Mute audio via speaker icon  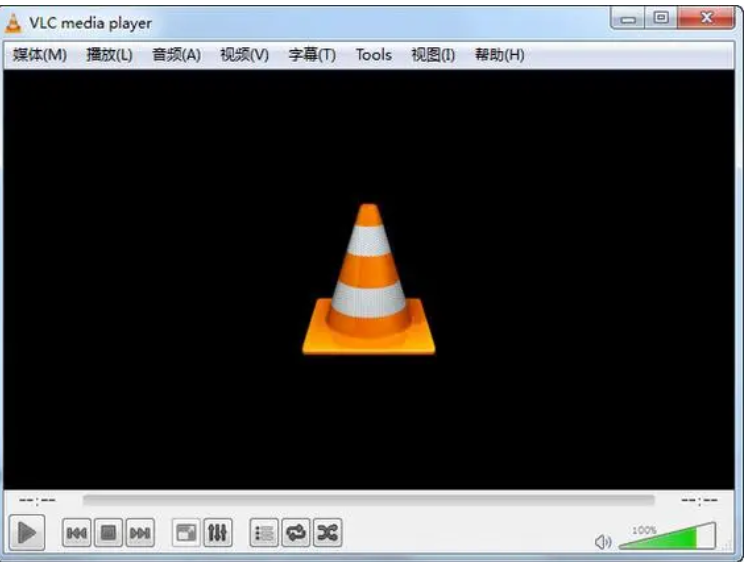point(603,542)
